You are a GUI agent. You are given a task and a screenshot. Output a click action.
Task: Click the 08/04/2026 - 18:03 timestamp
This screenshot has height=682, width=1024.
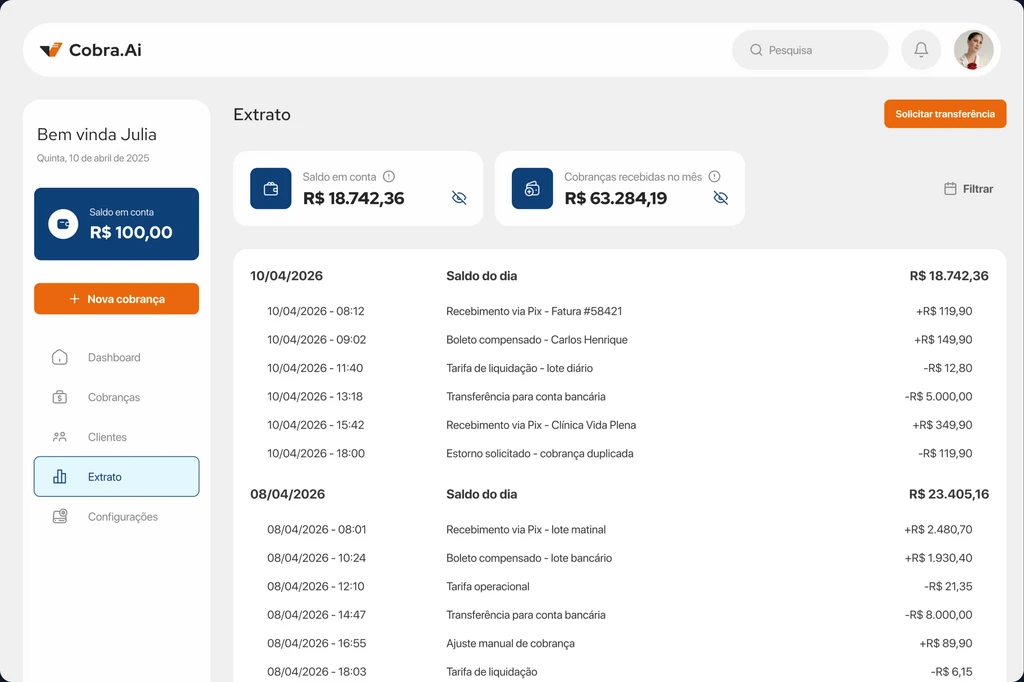click(317, 672)
